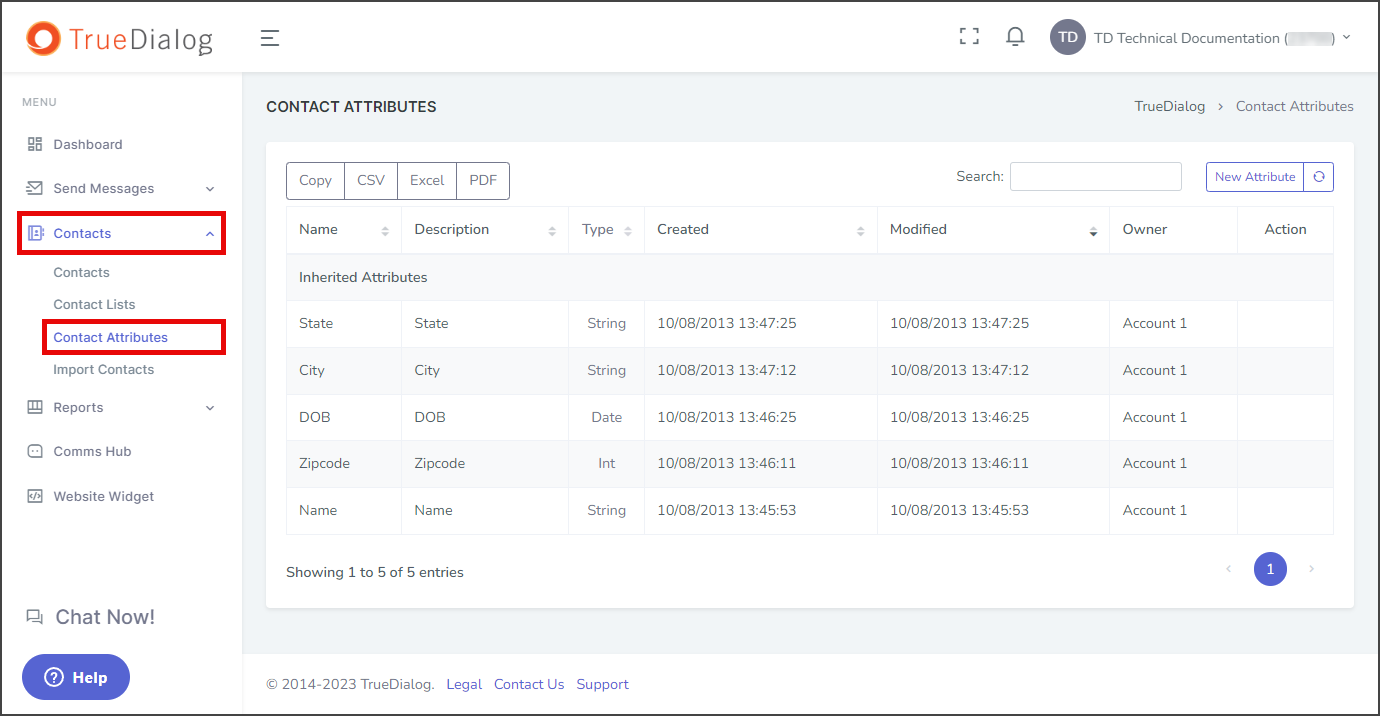This screenshot has height=716, width=1380.
Task: Enter fullscreen mode via the fullscreen icon
Action: pyautogui.click(x=969, y=37)
